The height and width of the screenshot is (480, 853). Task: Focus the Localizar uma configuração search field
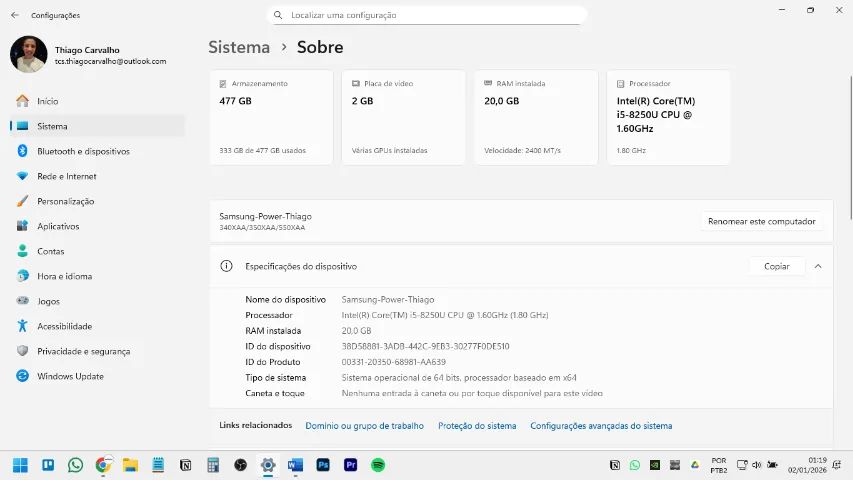pos(427,15)
